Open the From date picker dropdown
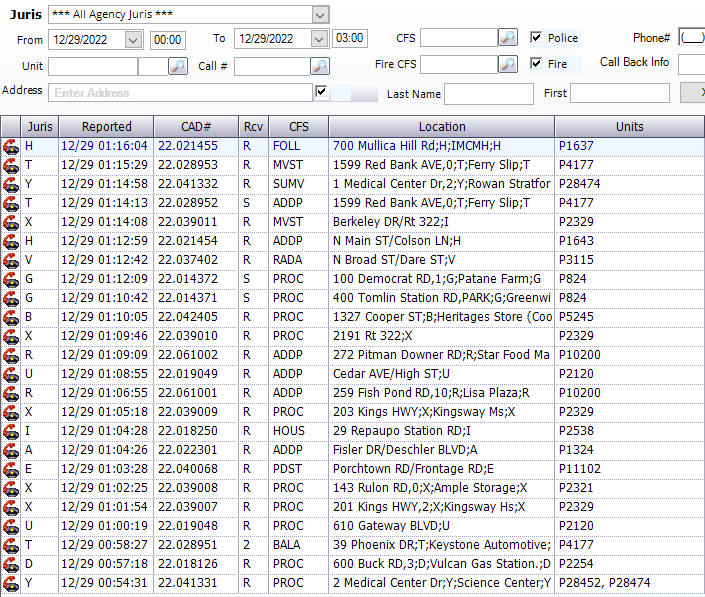The height and width of the screenshot is (597, 705). (x=133, y=40)
